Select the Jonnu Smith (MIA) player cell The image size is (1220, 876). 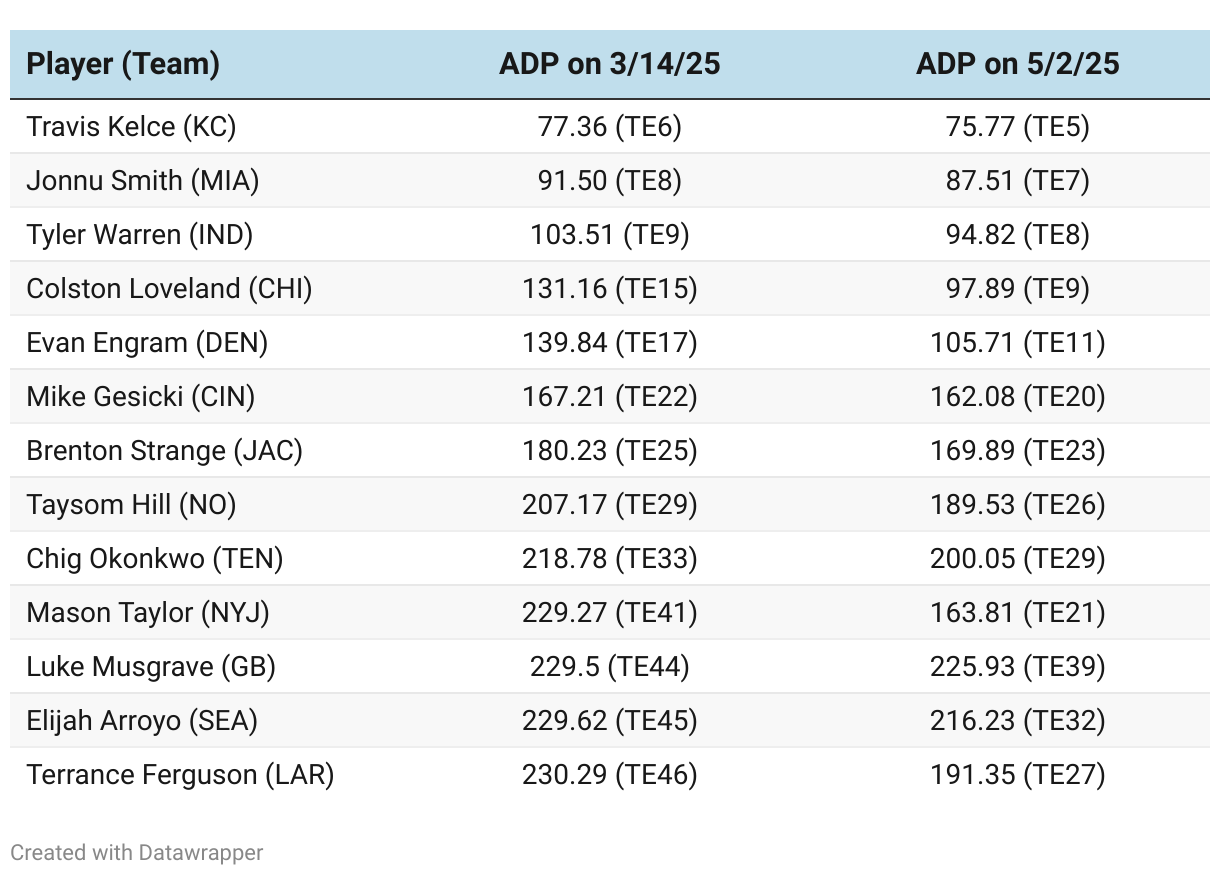(x=143, y=181)
